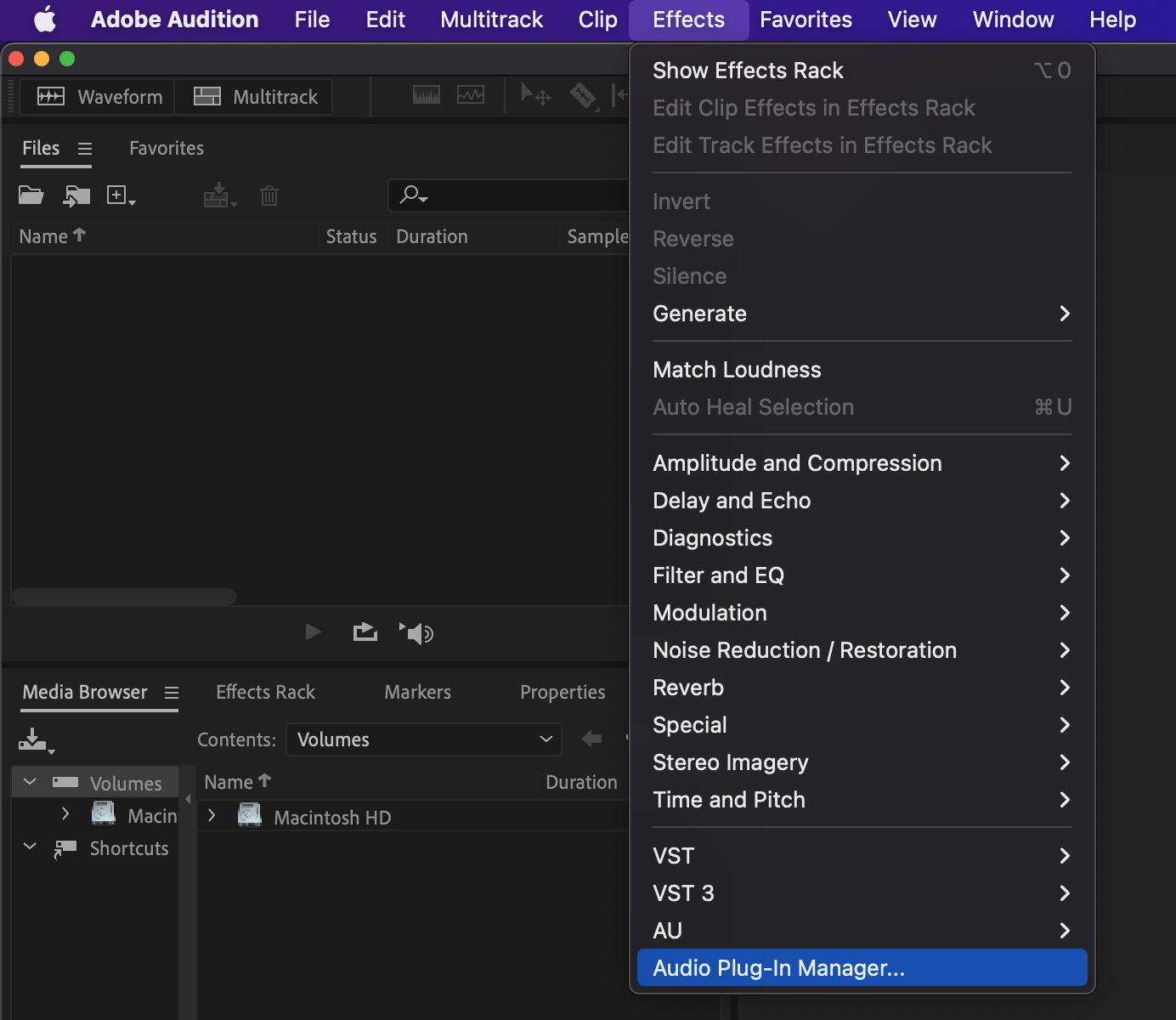Open the Apple menu
The height and width of the screenshot is (1020, 1176).
(x=45, y=19)
